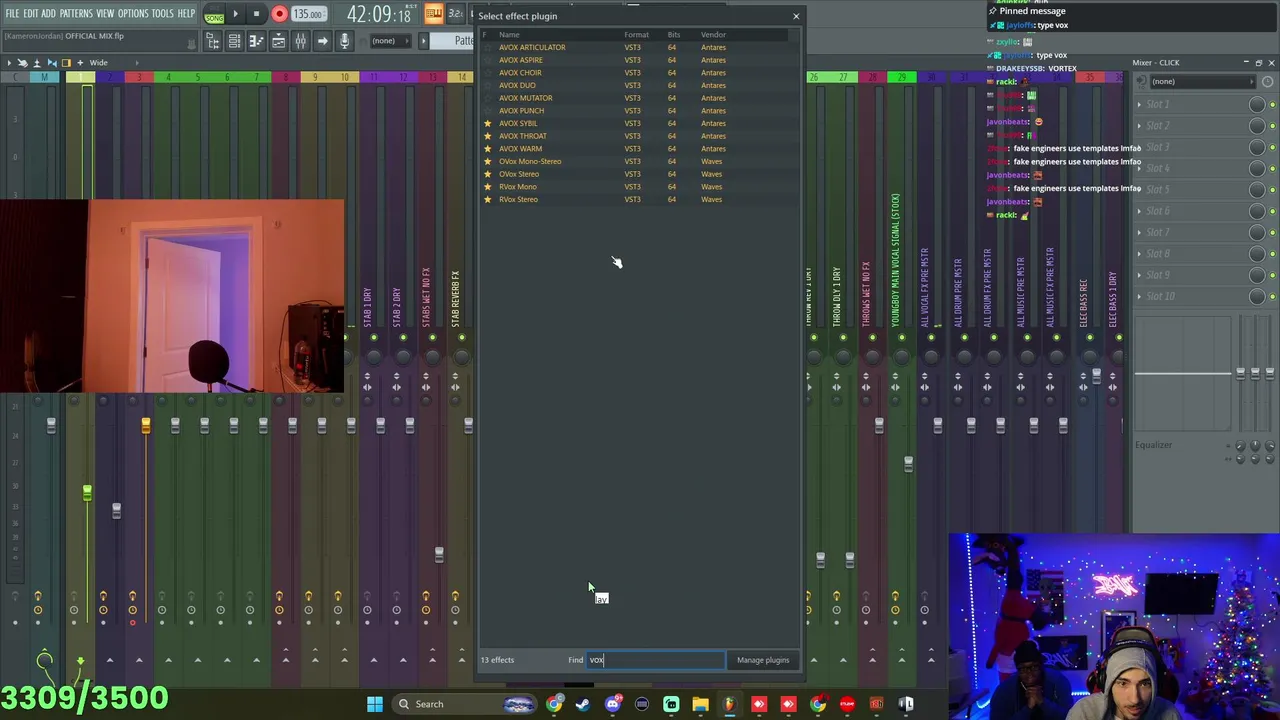Toggle favorite star for AVOX WARM
1280x720 pixels.
[488, 149]
